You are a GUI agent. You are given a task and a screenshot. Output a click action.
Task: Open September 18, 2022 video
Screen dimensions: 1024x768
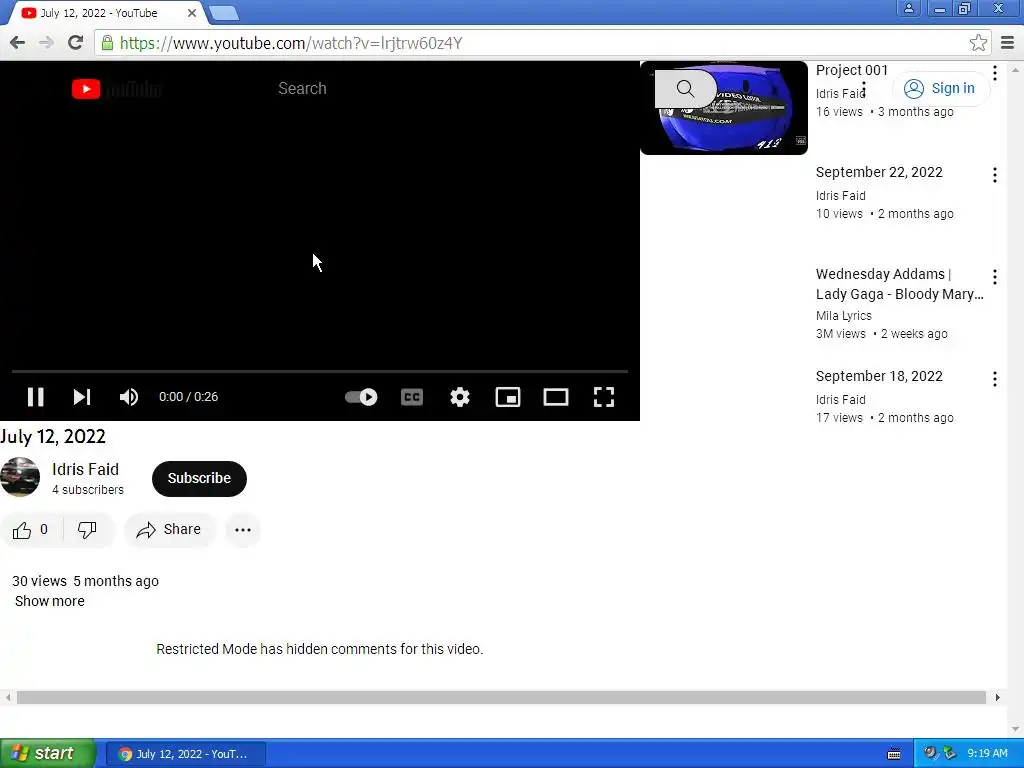879,376
